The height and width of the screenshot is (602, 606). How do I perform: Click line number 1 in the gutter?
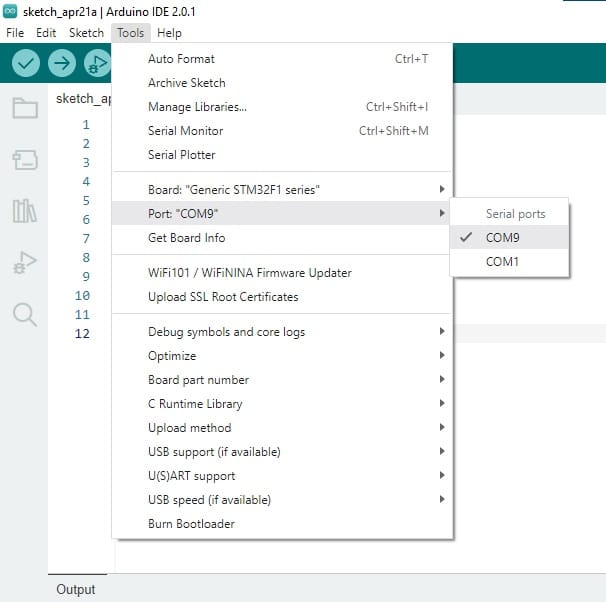86,124
